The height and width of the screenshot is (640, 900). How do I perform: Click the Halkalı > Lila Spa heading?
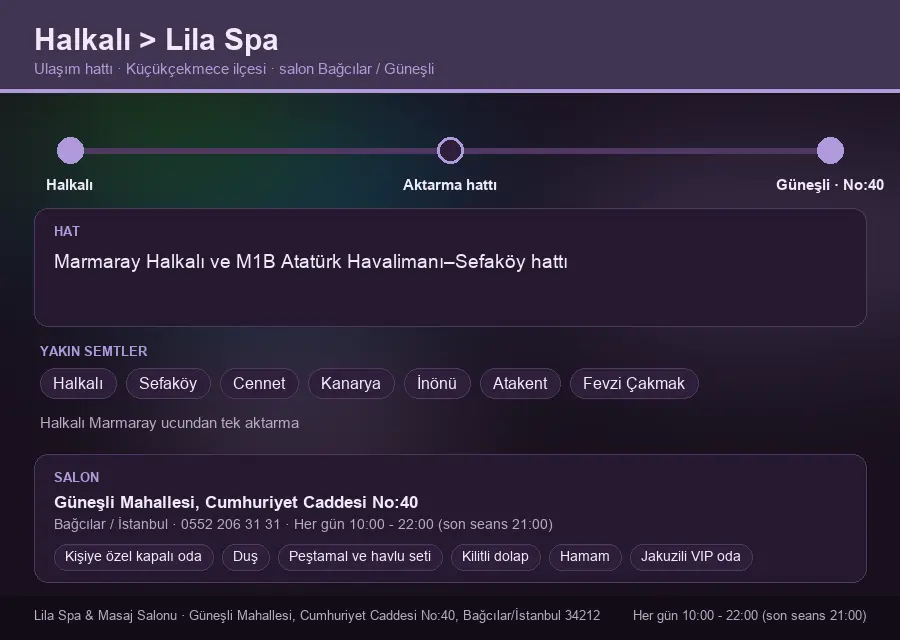[156, 40]
